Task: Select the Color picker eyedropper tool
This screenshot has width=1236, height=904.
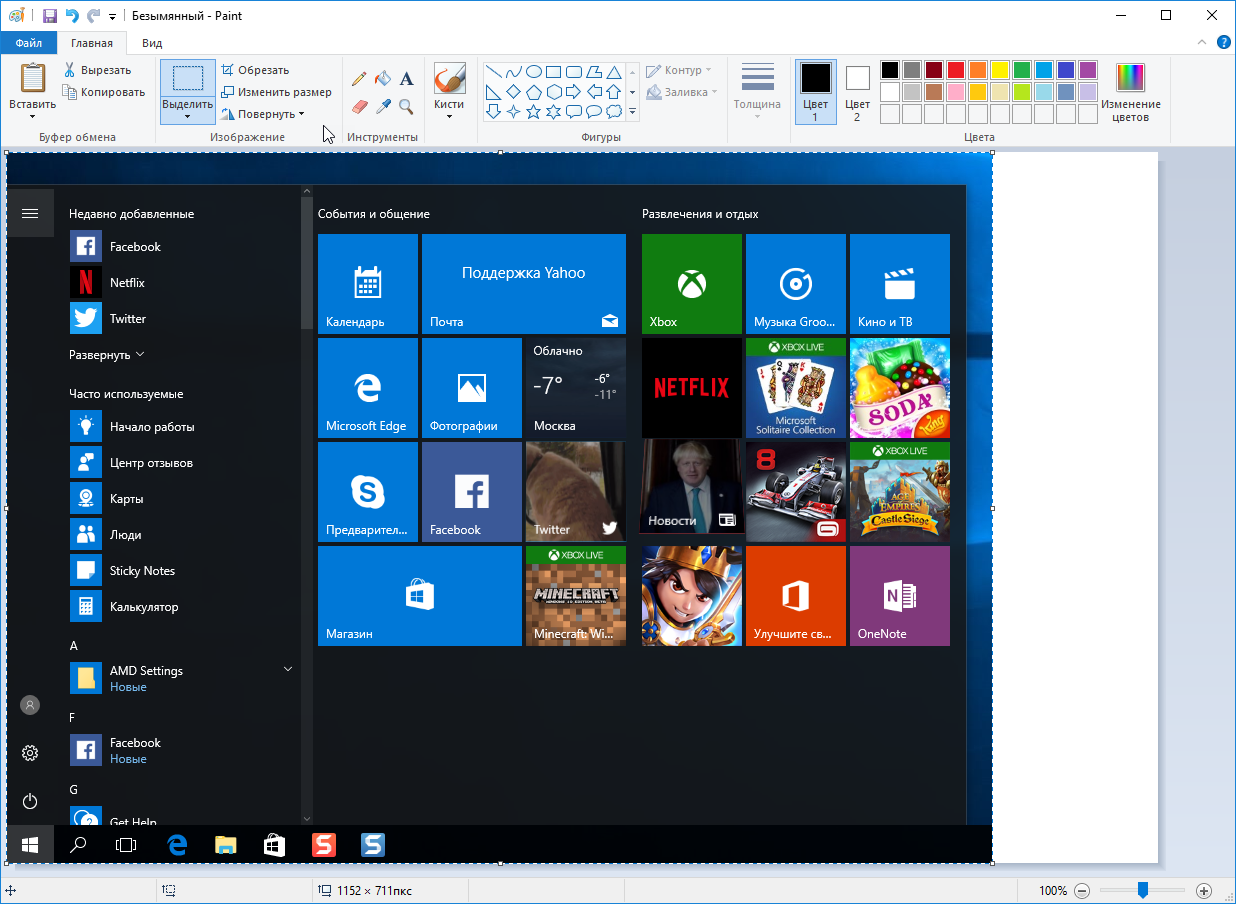Action: 384,106
